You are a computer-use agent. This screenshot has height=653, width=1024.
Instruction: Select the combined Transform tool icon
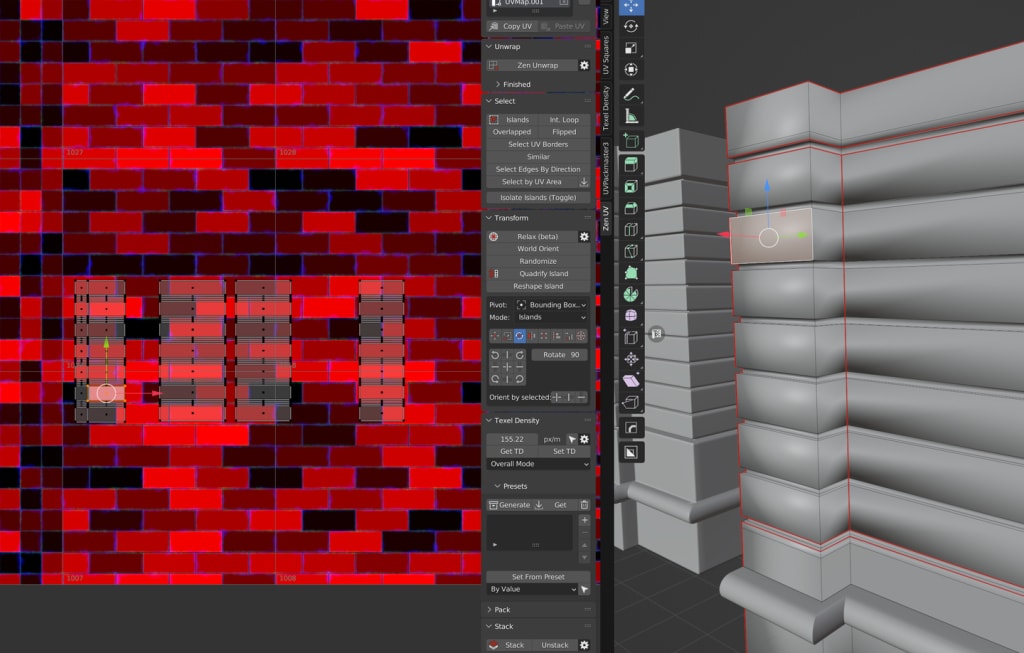click(x=631, y=70)
